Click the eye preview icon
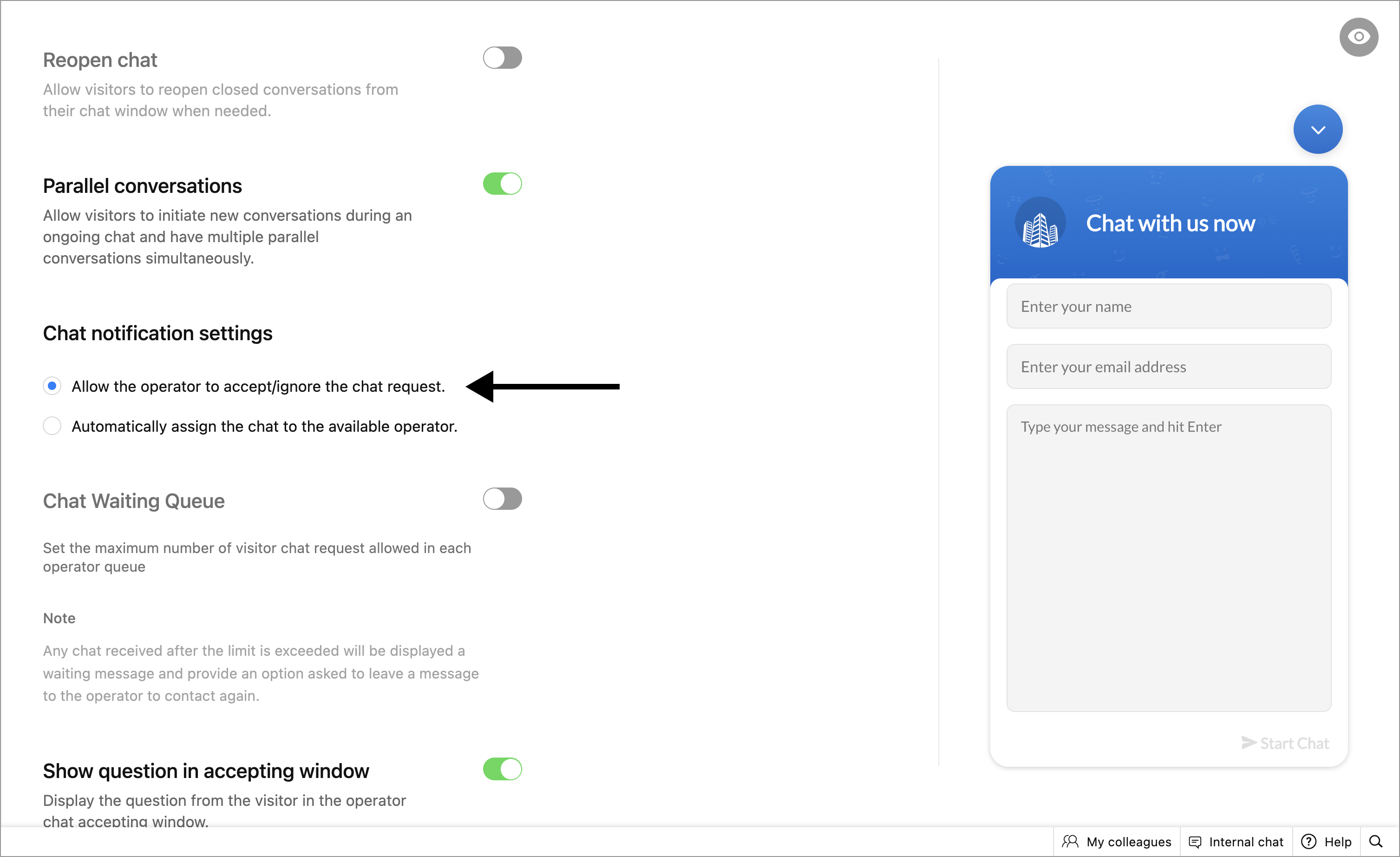 click(1359, 37)
